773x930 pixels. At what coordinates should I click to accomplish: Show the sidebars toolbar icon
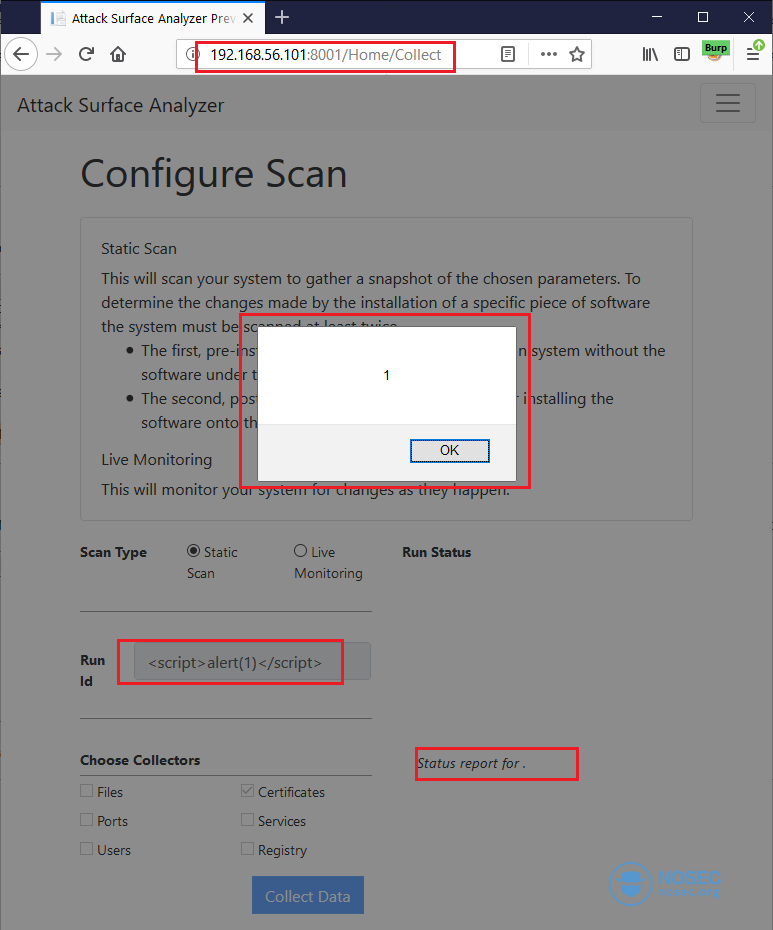[682, 55]
